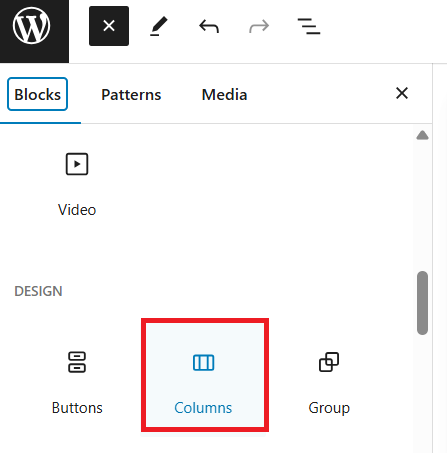Image resolution: width=447 pixels, height=453 pixels.
Task: Insert the Group block
Action: click(x=329, y=383)
